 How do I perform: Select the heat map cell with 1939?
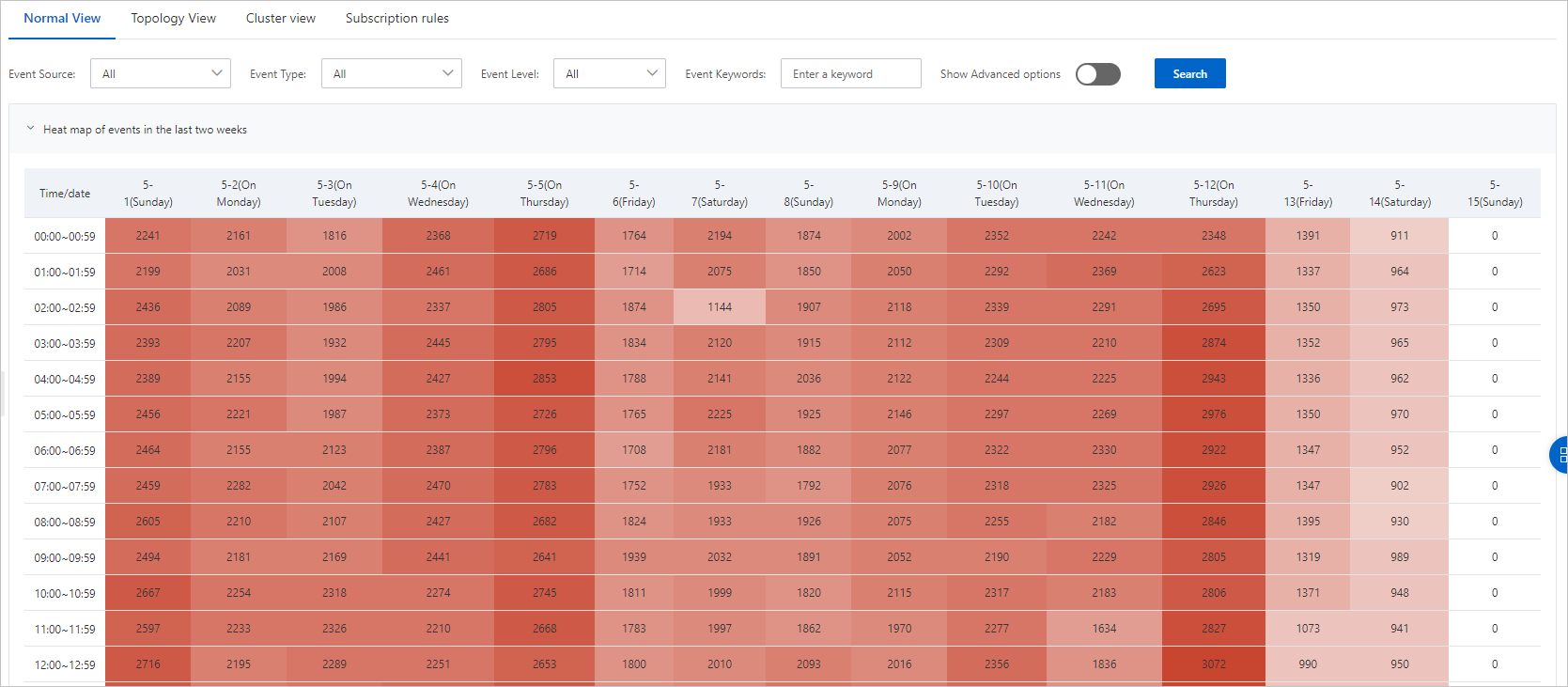(634, 557)
